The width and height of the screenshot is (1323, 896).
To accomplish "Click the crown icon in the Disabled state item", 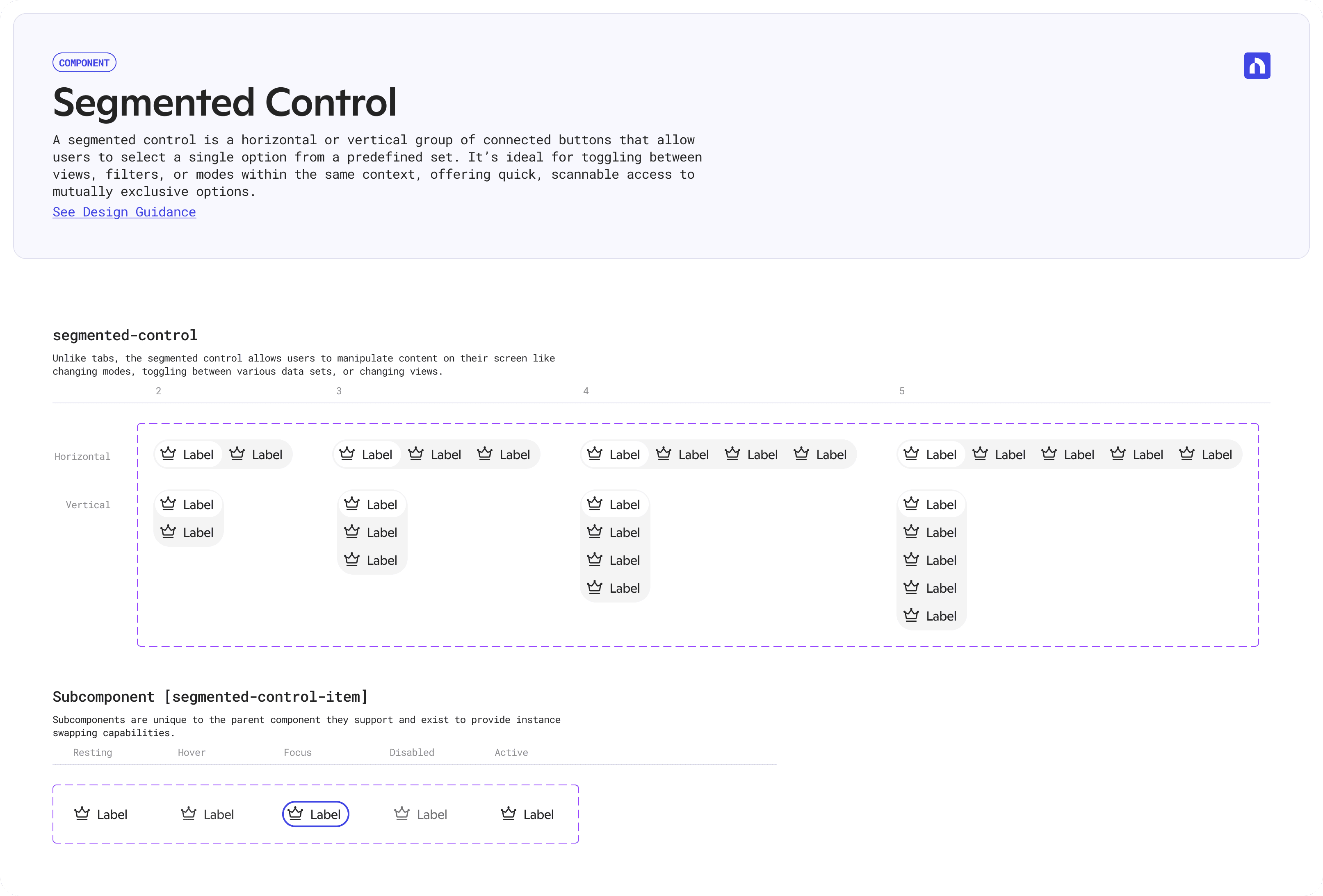I will coord(402,814).
